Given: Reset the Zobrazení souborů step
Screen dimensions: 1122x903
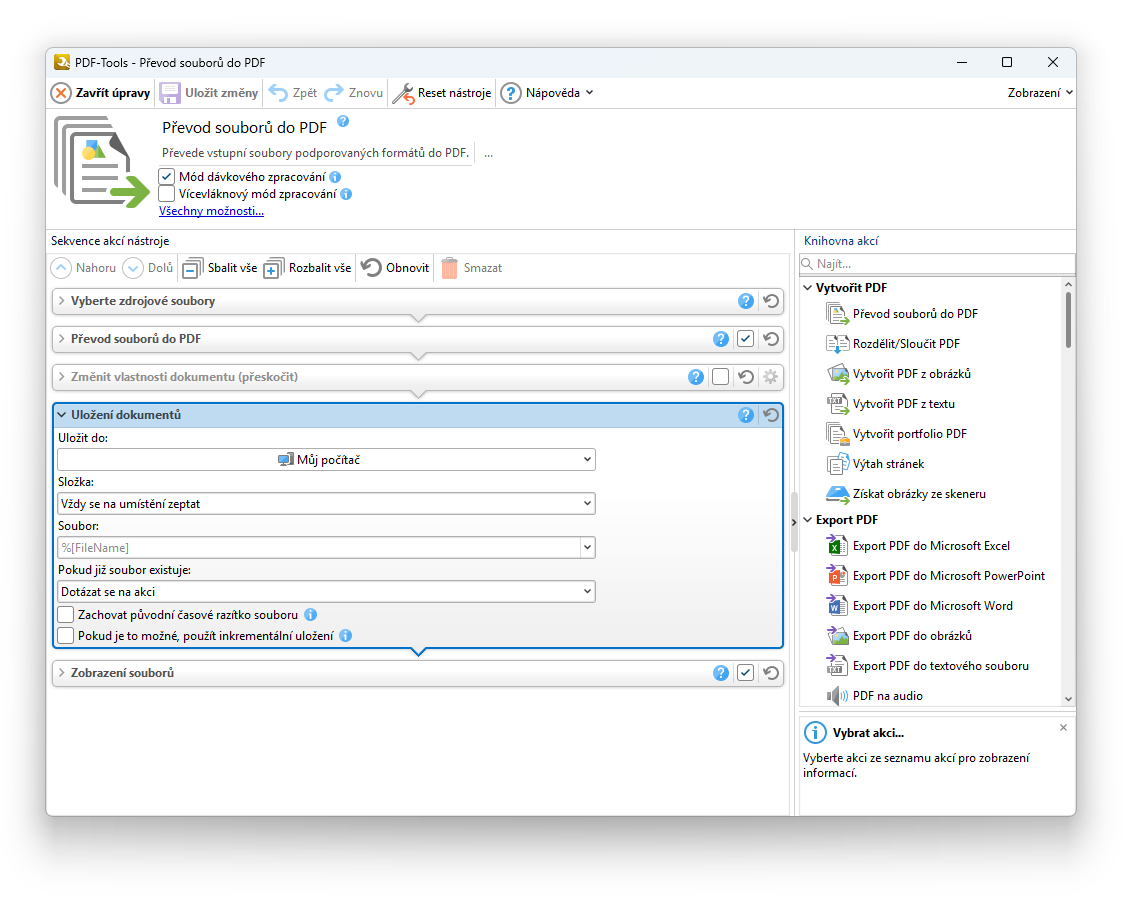Looking at the screenshot, I should click(771, 673).
